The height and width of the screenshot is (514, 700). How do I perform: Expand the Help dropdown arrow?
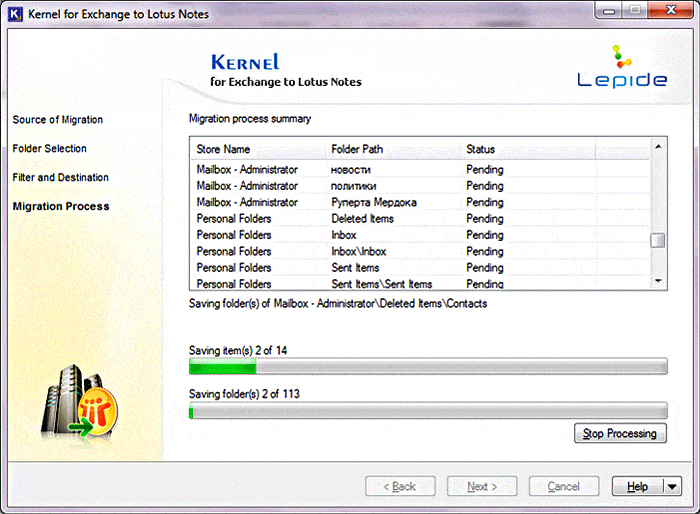click(x=672, y=486)
